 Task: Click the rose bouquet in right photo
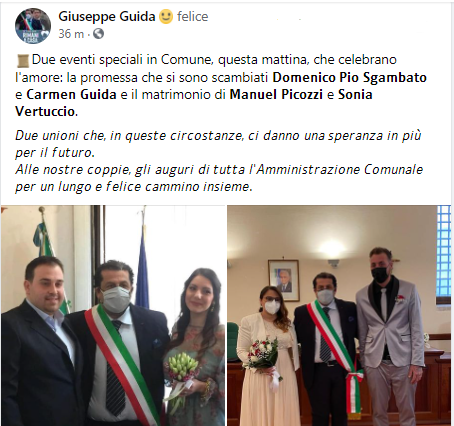coord(264,355)
